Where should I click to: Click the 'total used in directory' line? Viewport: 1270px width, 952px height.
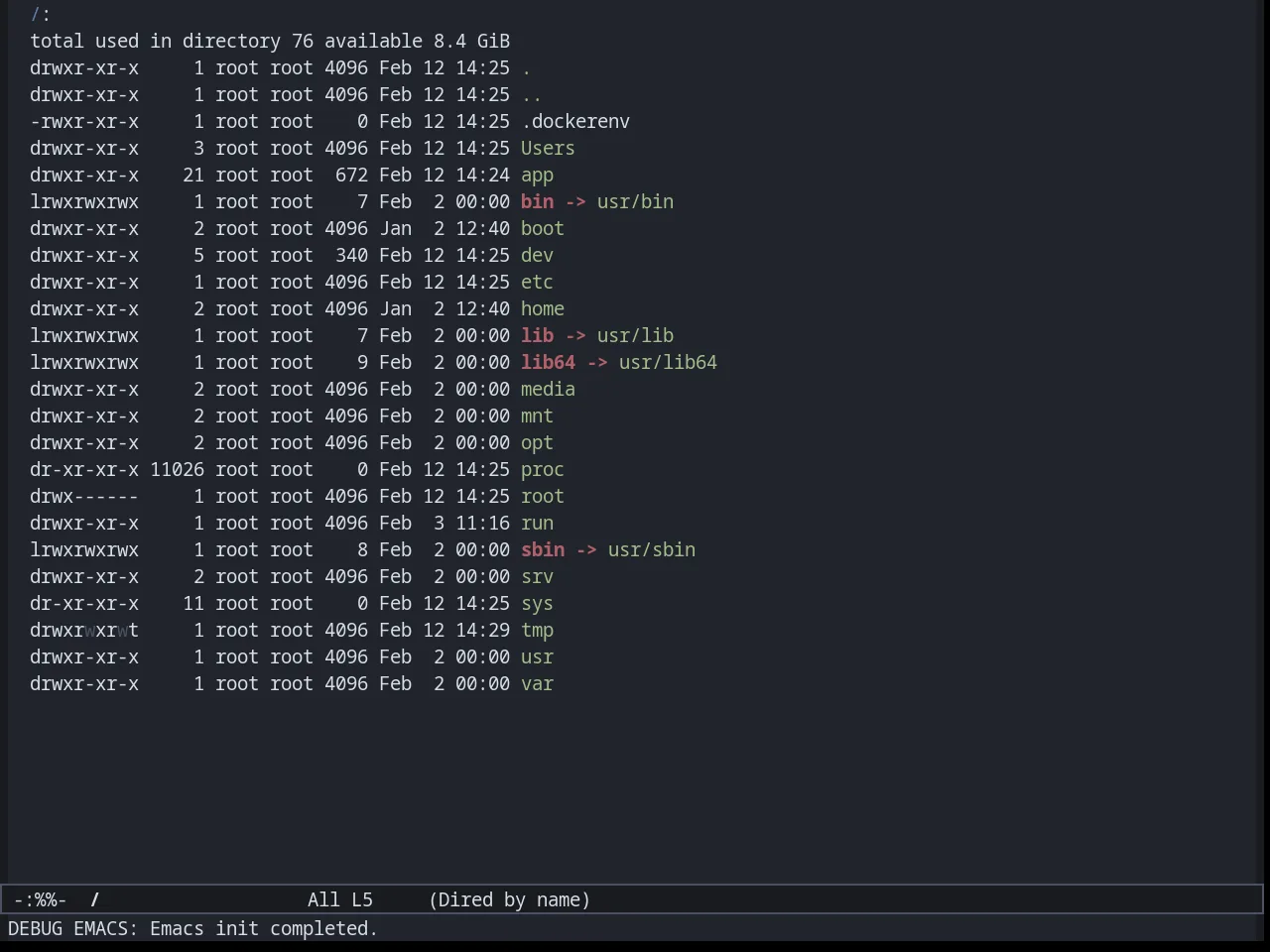tap(270, 41)
